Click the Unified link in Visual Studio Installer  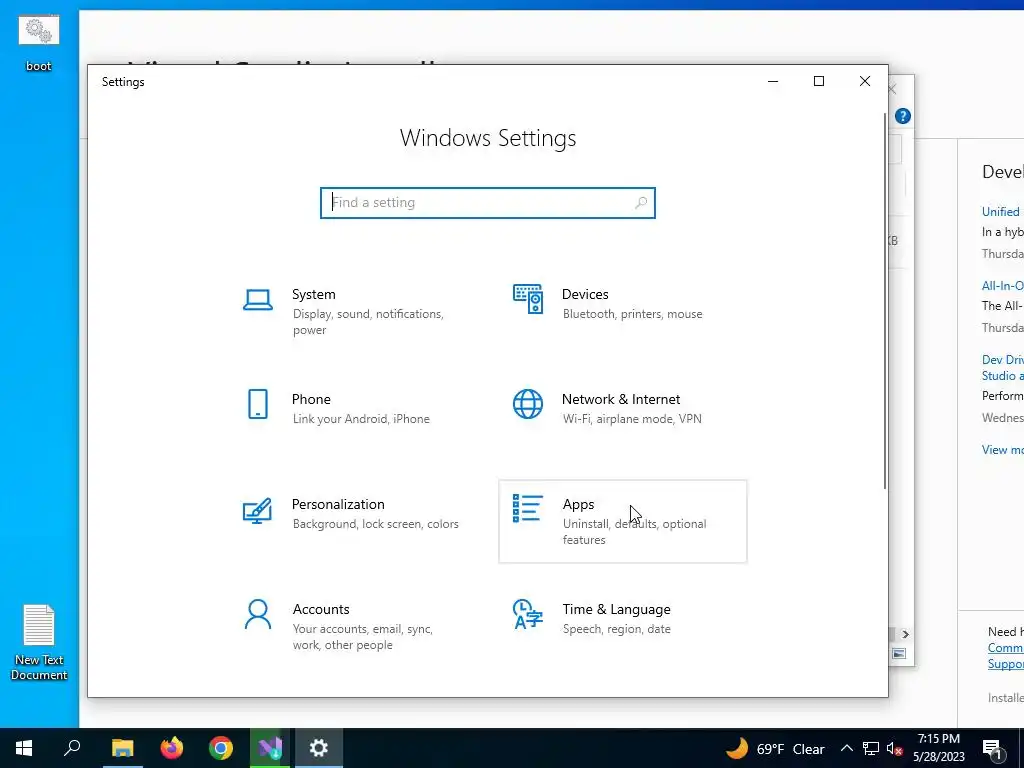tap(1000, 212)
